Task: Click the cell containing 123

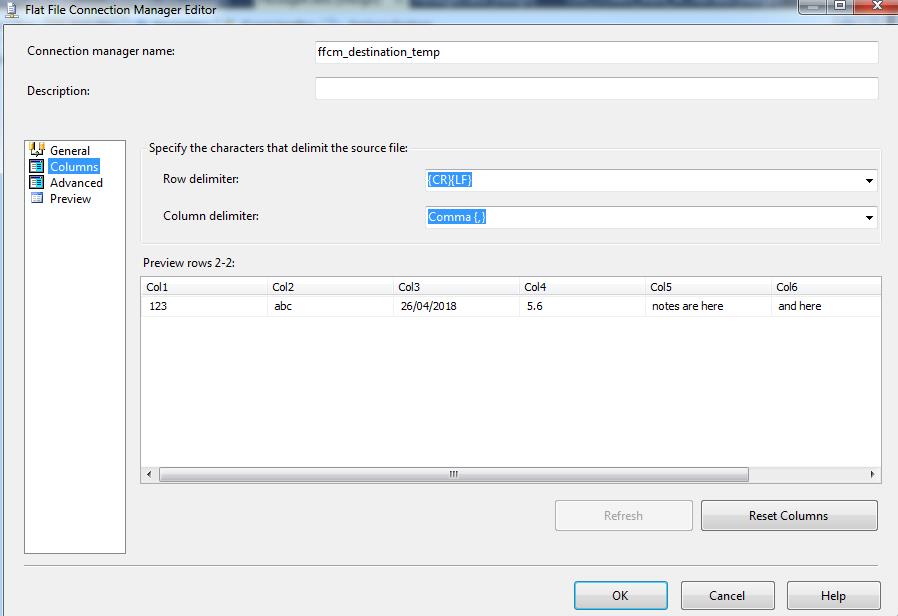Action: (x=204, y=306)
